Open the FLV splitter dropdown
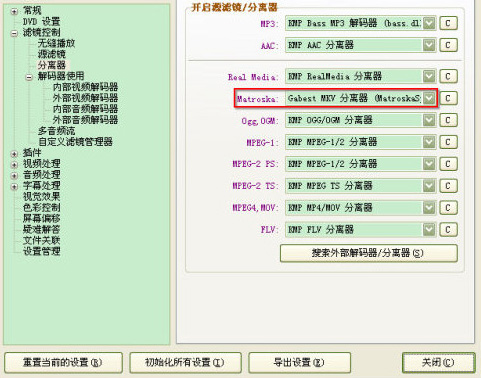This screenshot has width=481, height=378. (x=429, y=229)
